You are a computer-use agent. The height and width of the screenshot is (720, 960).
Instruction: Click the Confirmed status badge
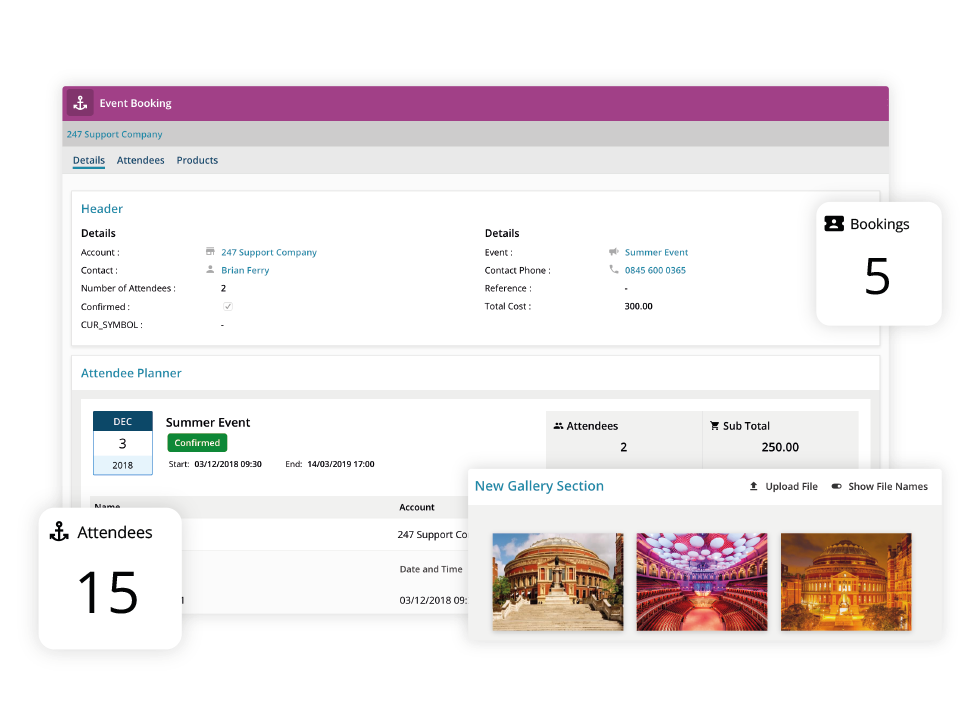point(197,443)
